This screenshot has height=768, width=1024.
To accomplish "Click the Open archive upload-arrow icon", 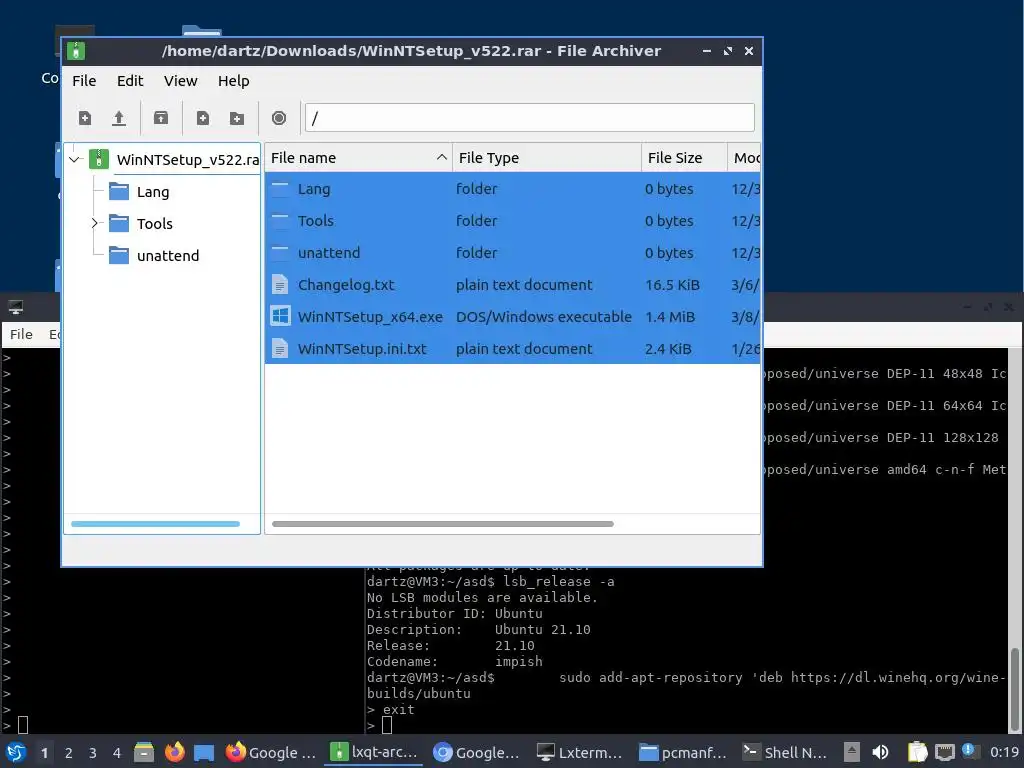I will [x=119, y=118].
